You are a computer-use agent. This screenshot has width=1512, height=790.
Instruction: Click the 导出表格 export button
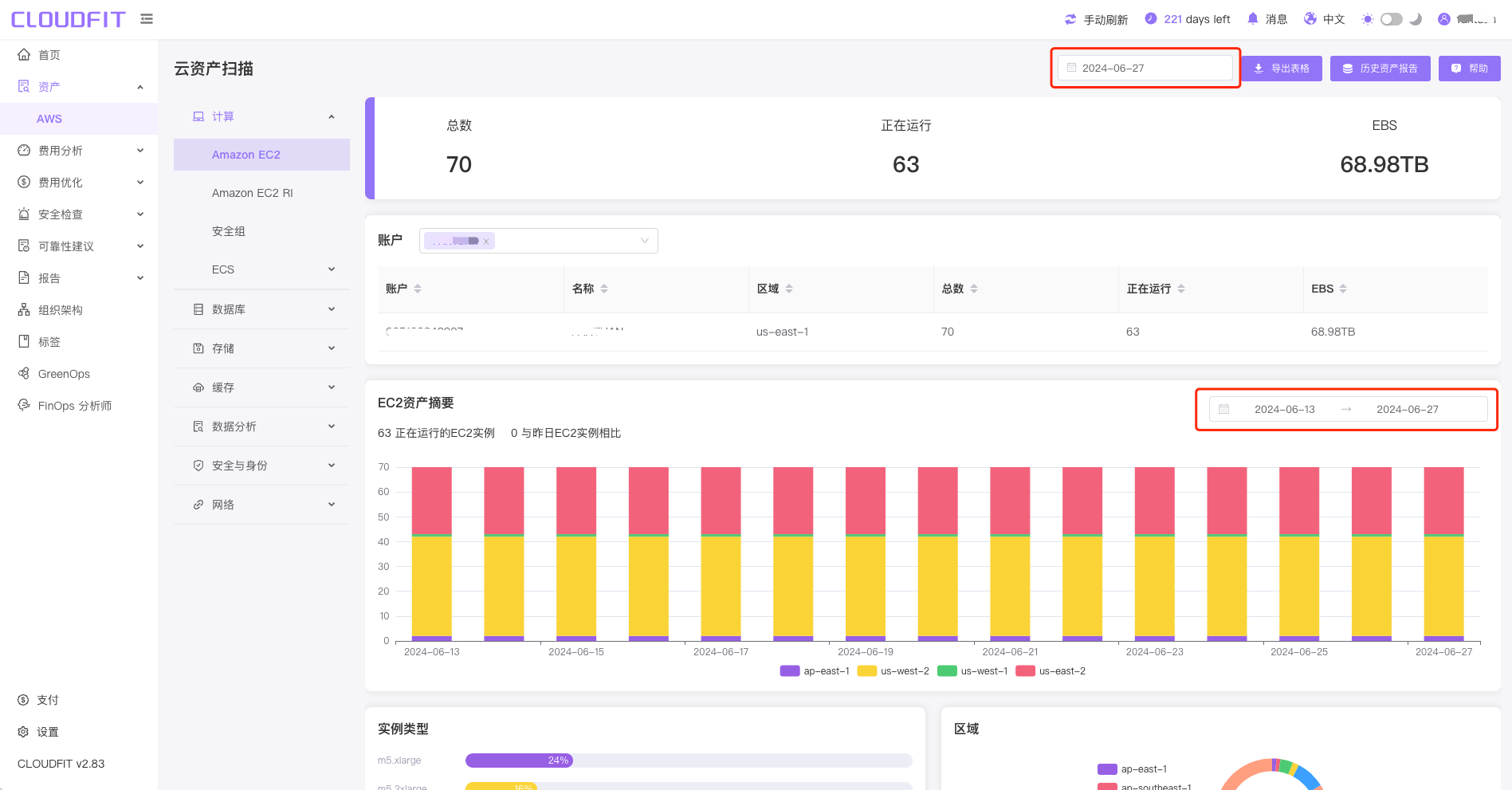pyautogui.click(x=1282, y=69)
